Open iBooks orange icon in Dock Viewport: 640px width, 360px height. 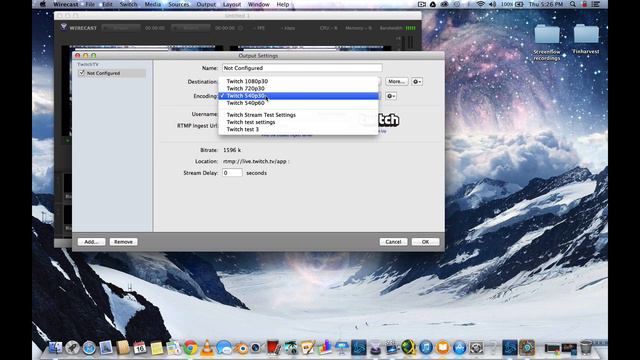(x=442, y=348)
